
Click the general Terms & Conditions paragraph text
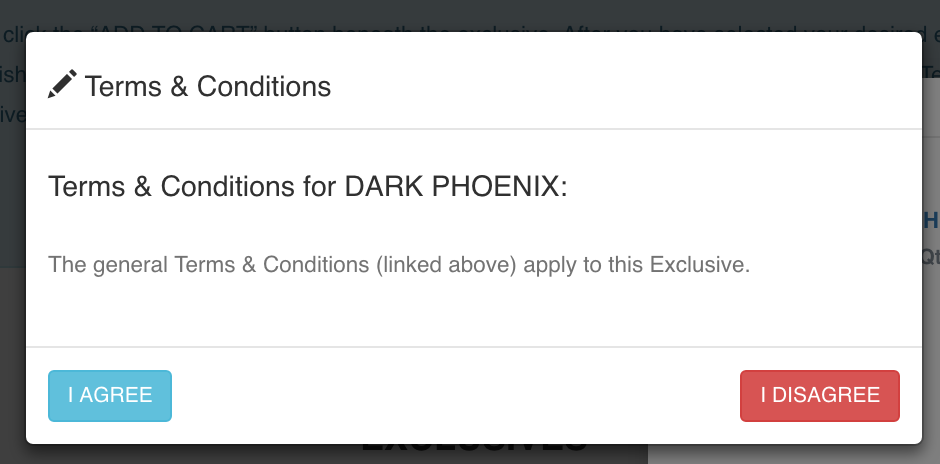tap(399, 264)
